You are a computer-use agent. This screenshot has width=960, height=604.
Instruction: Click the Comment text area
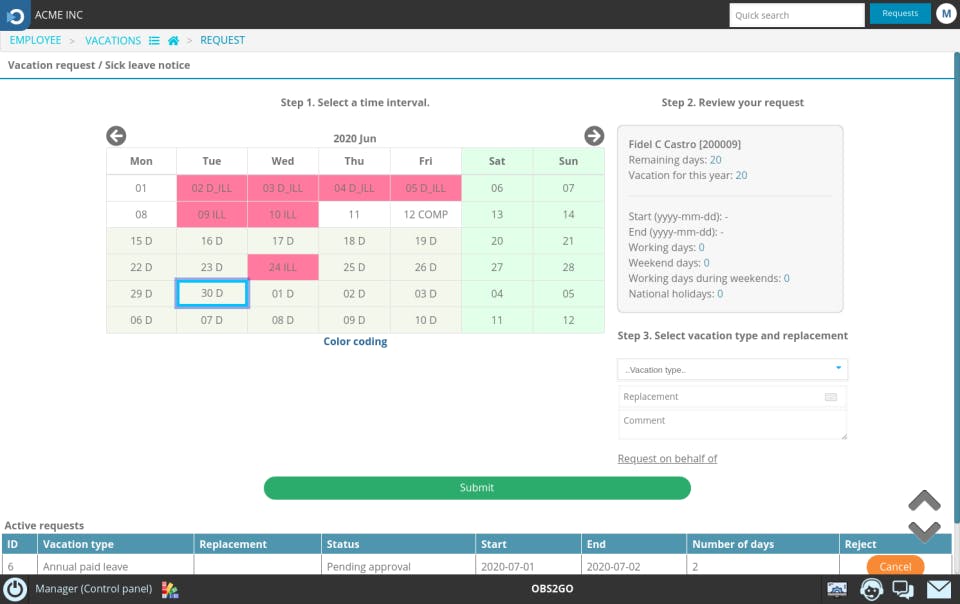[x=732, y=424]
